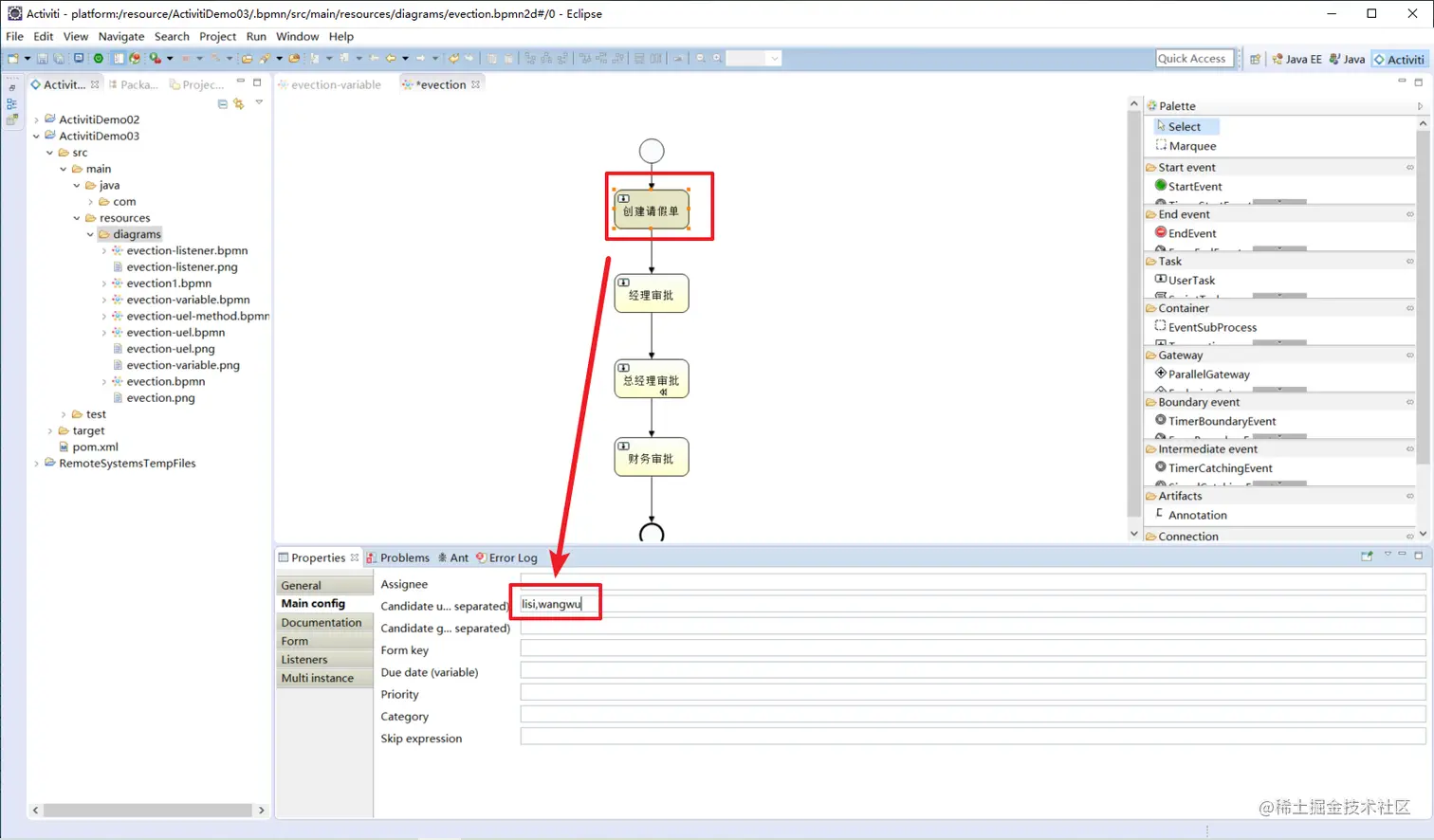
Task: Open Properties view pin icon
Action: click(x=1367, y=557)
